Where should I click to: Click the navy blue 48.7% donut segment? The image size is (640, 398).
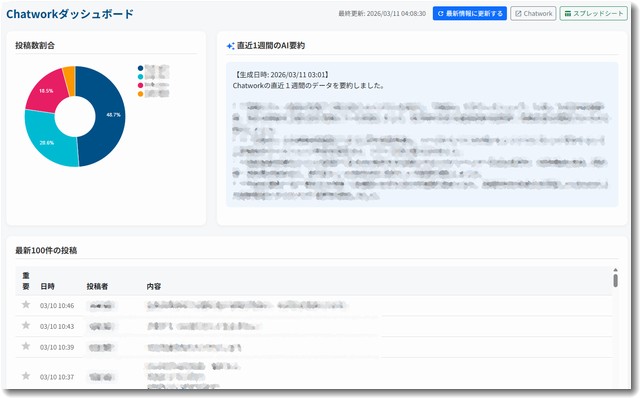(x=110, y=116)
